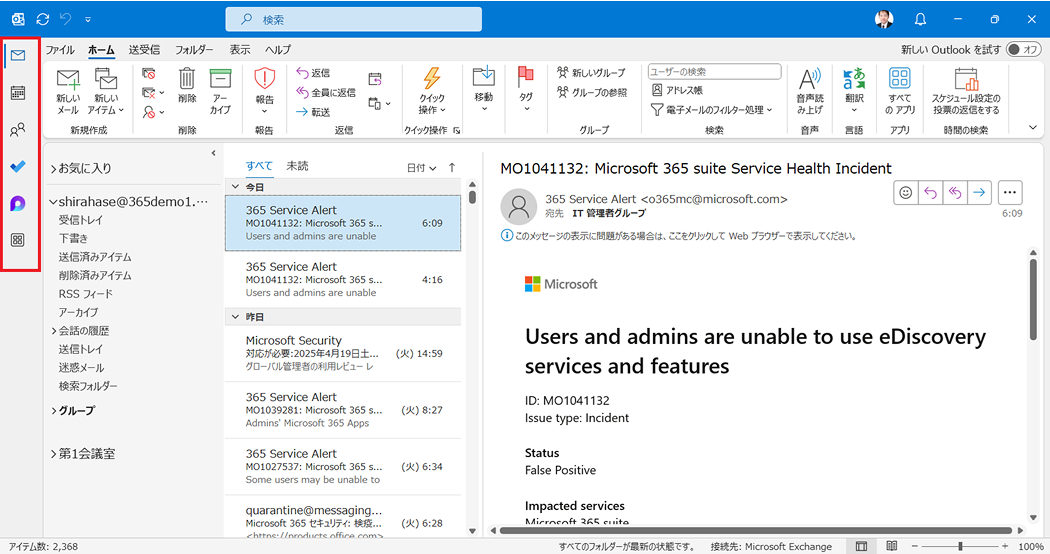This screenshot has height=554, width=1050.
Task: Expand the Favorites folder group
Action: coord(81,169)
